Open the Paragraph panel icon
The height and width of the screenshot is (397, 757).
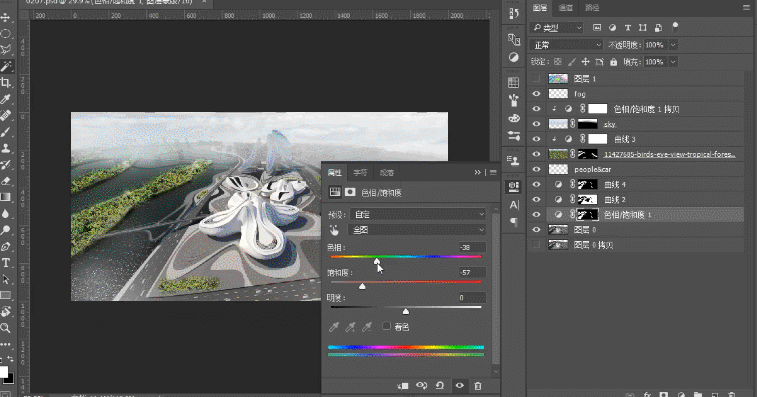tap(514, 222)
